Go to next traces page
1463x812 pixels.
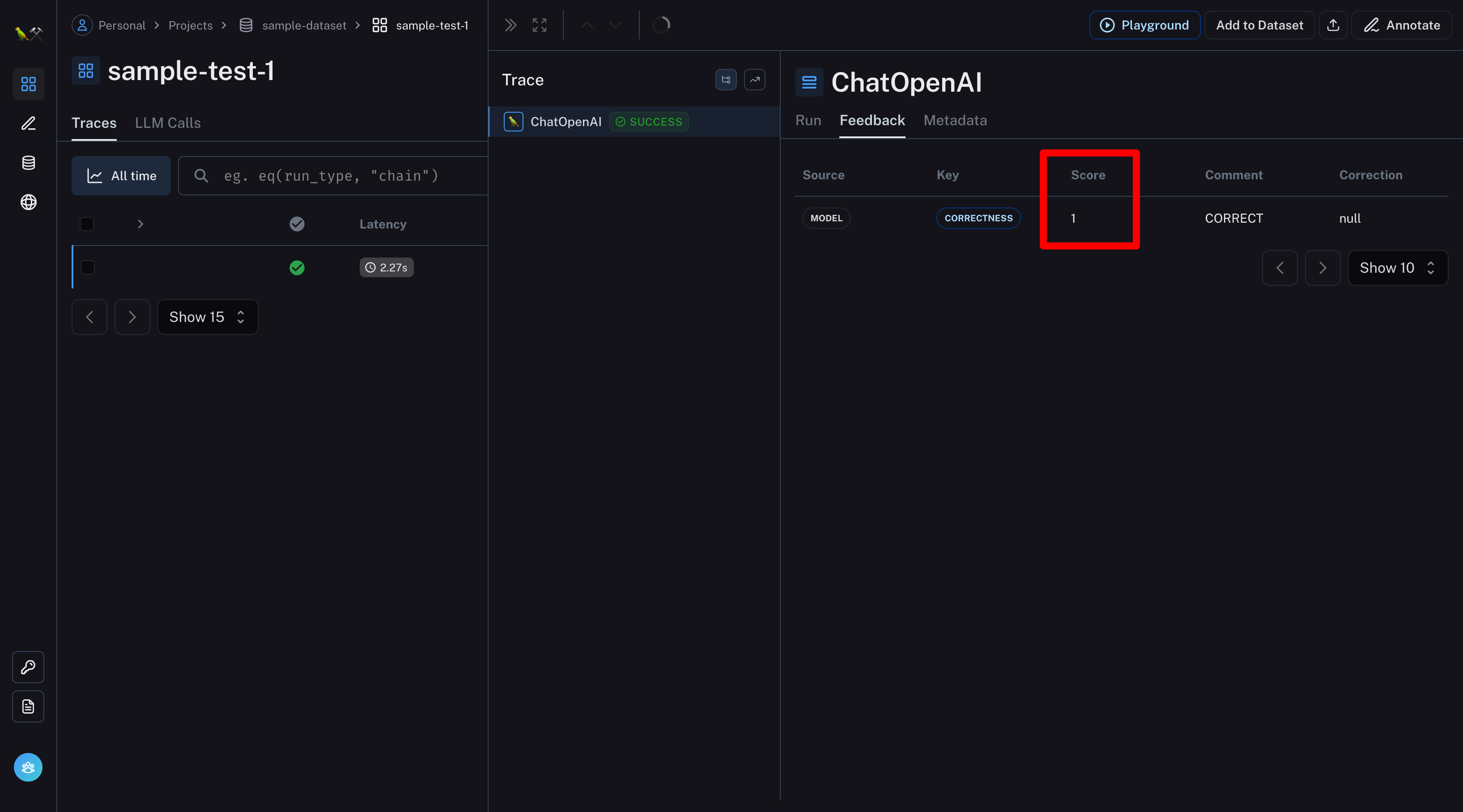click(132, 317)
